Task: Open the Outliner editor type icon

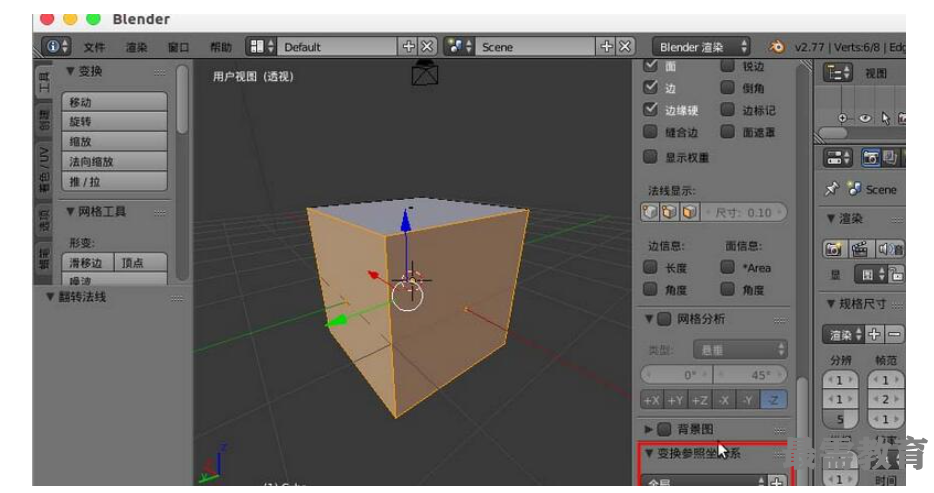Action: pyautogui.click(x=838, y=73)
